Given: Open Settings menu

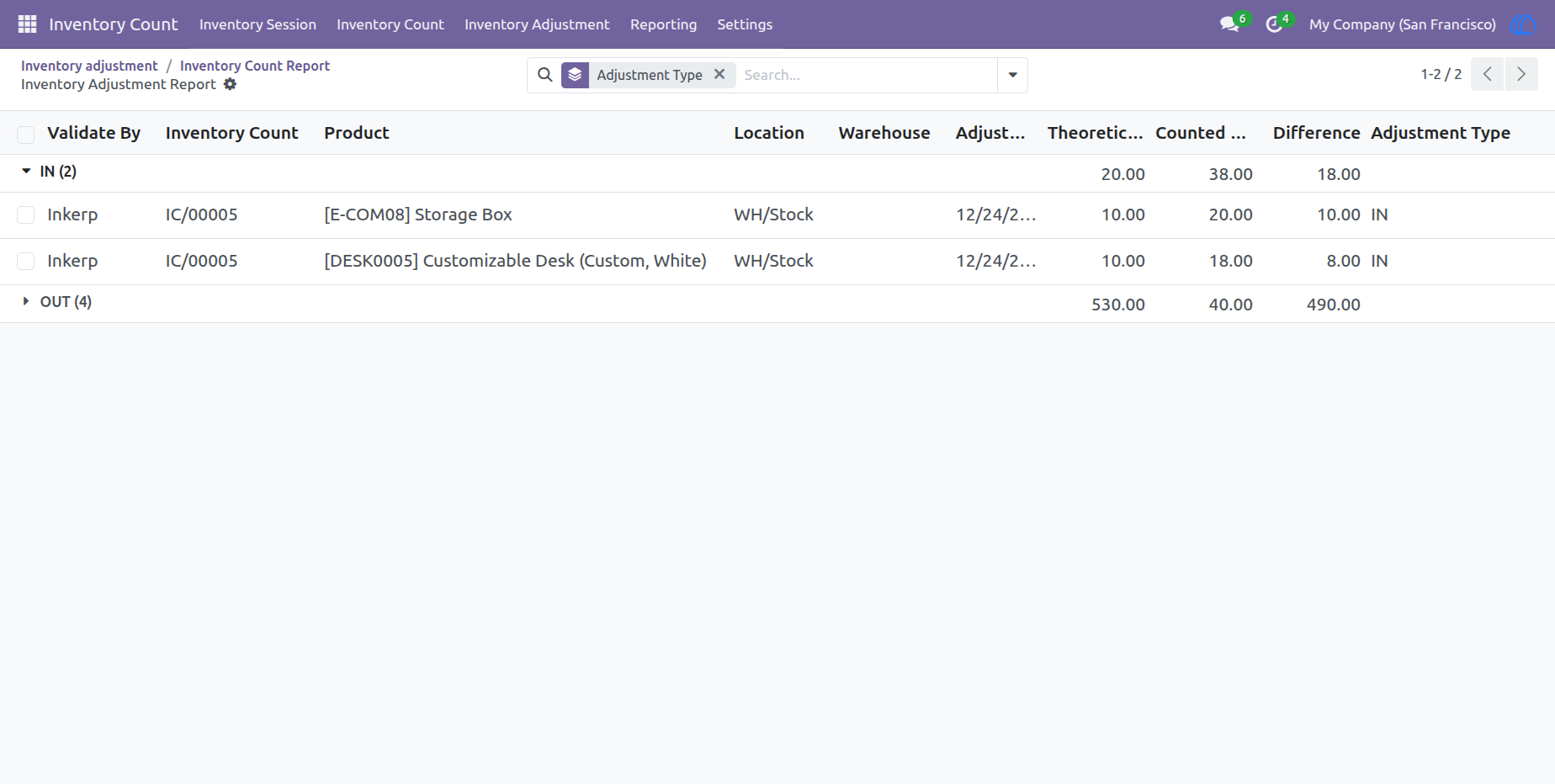Looking at the screenshot, I should (x=745, y=24).
